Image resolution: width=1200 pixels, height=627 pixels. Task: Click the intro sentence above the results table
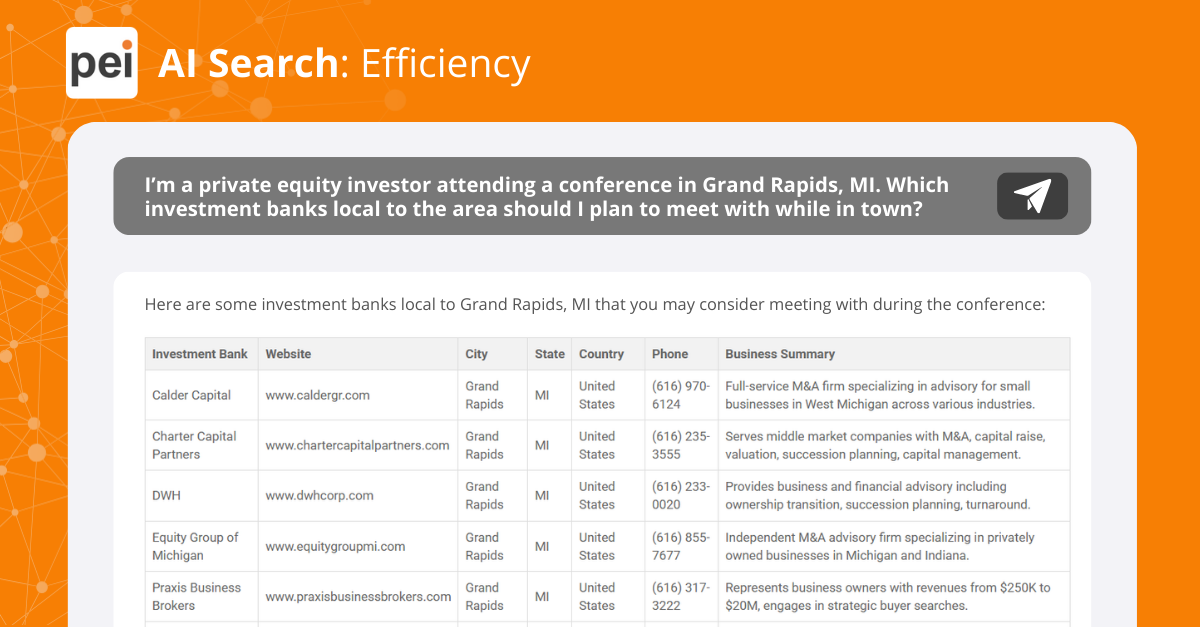(595, 304)
